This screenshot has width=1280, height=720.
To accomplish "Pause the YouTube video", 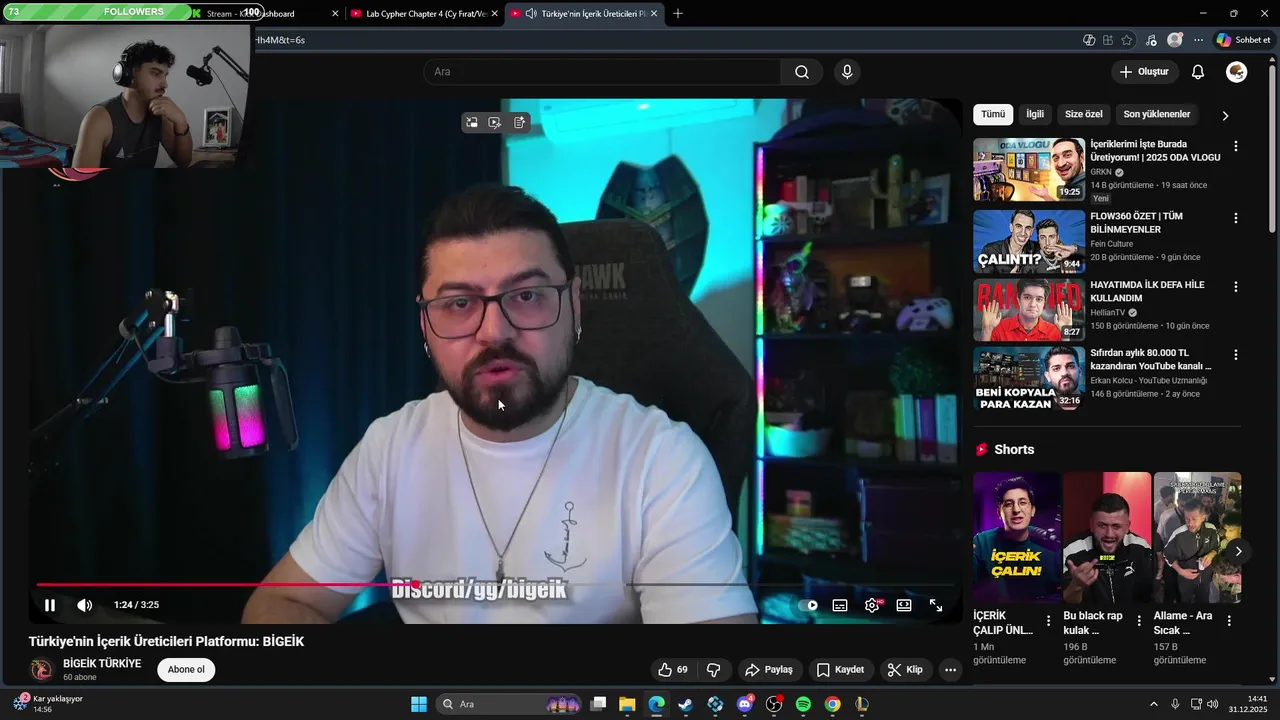I will [x=50, y=605].
